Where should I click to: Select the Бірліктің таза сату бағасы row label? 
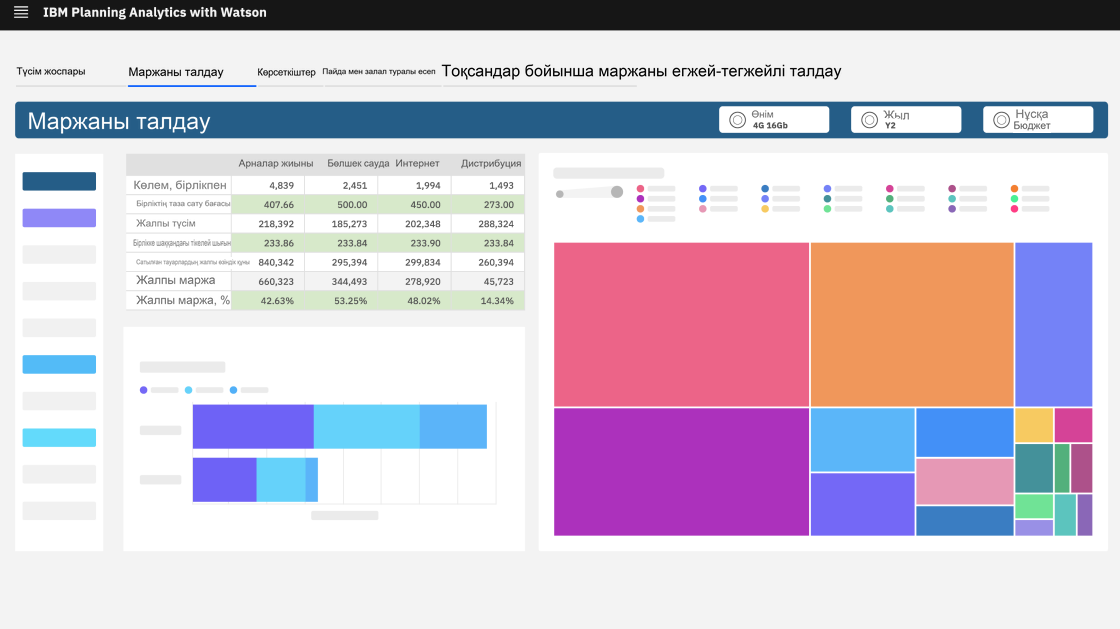tap(183, 204)
